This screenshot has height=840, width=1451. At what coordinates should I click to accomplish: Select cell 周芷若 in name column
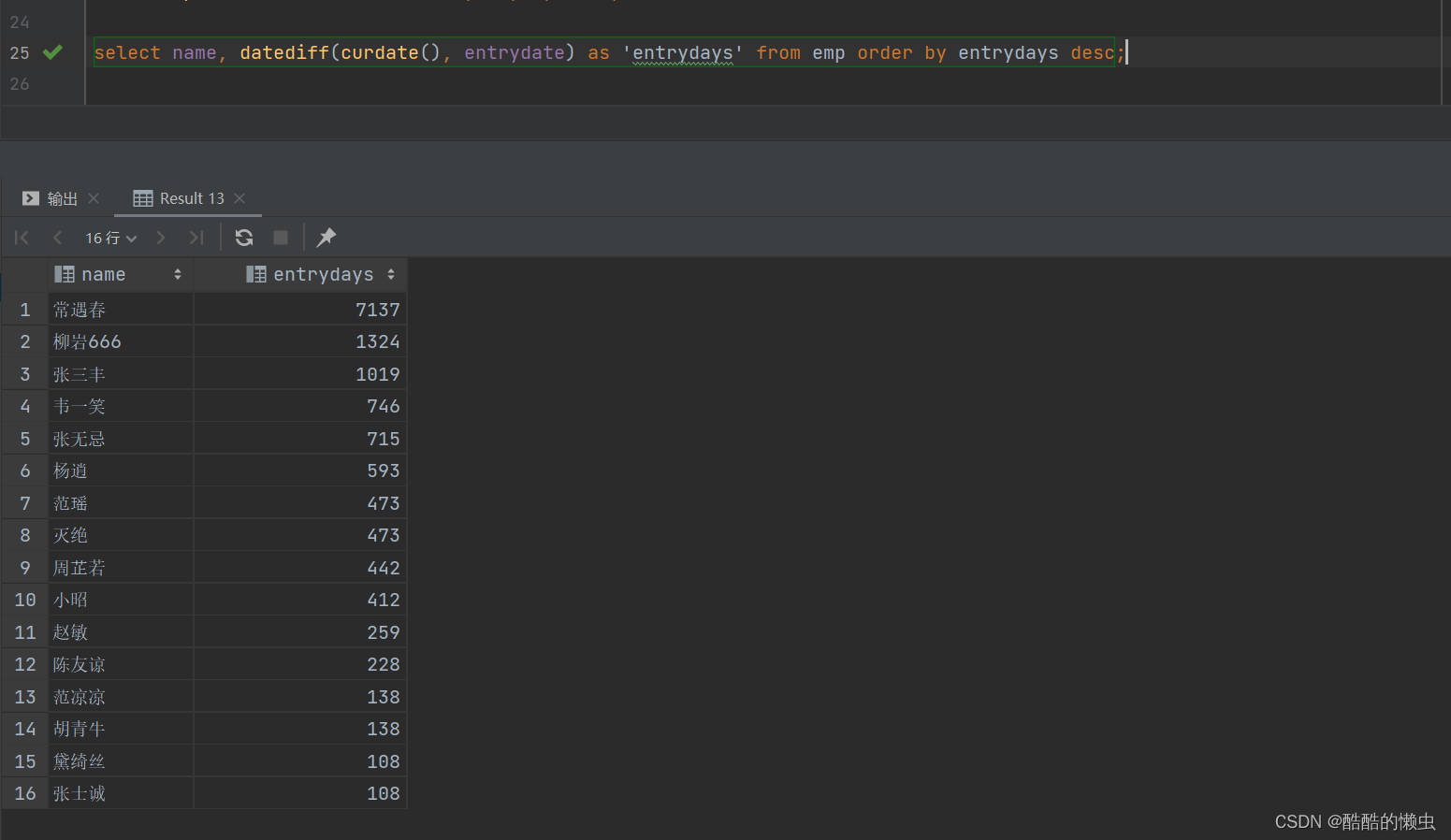121,568
